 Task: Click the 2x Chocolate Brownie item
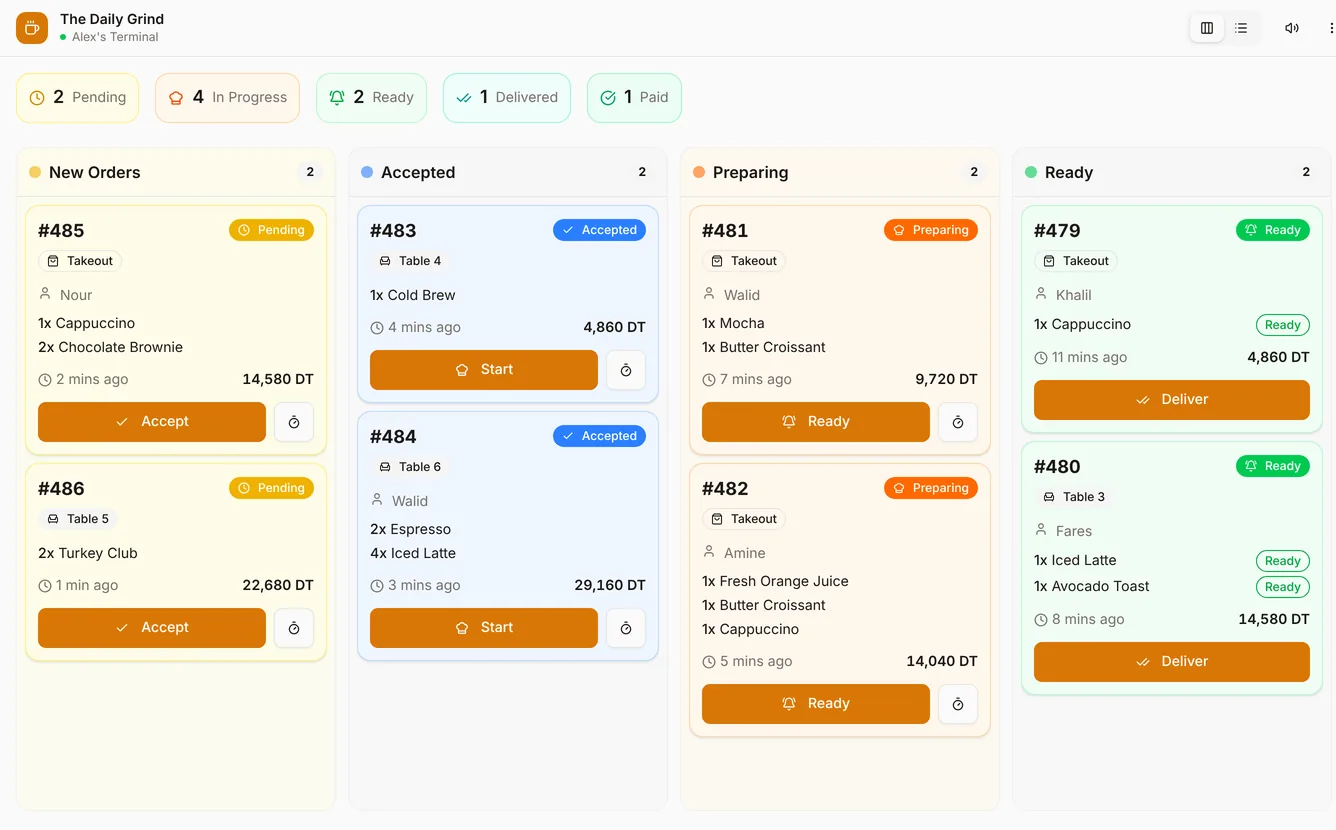[x=110, y=348]
